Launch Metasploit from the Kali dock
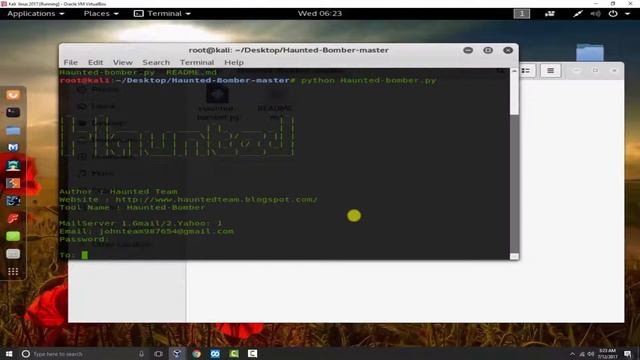 tap(13, 147)
